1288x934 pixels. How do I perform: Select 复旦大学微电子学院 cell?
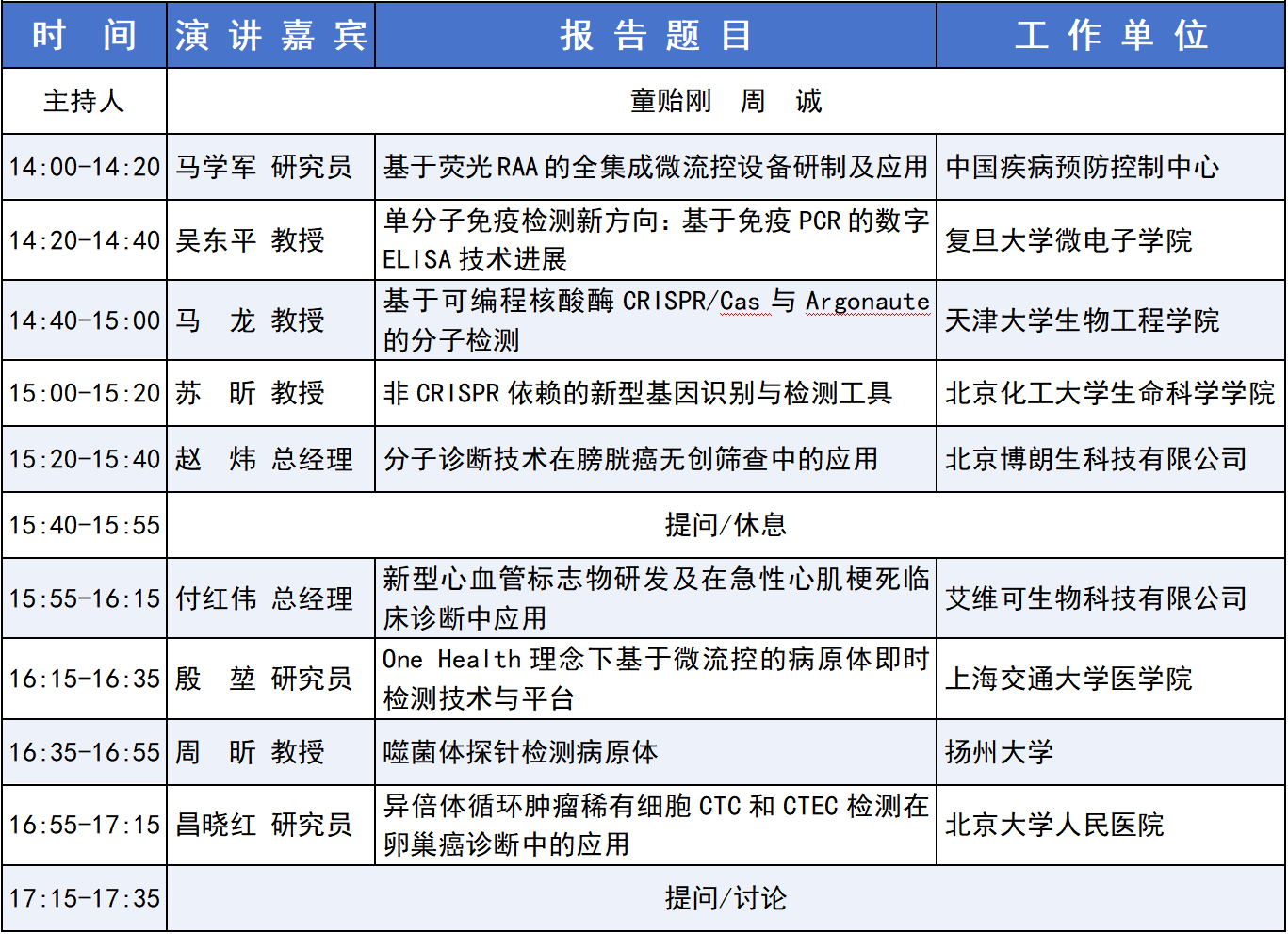[x=1111, y=240]
